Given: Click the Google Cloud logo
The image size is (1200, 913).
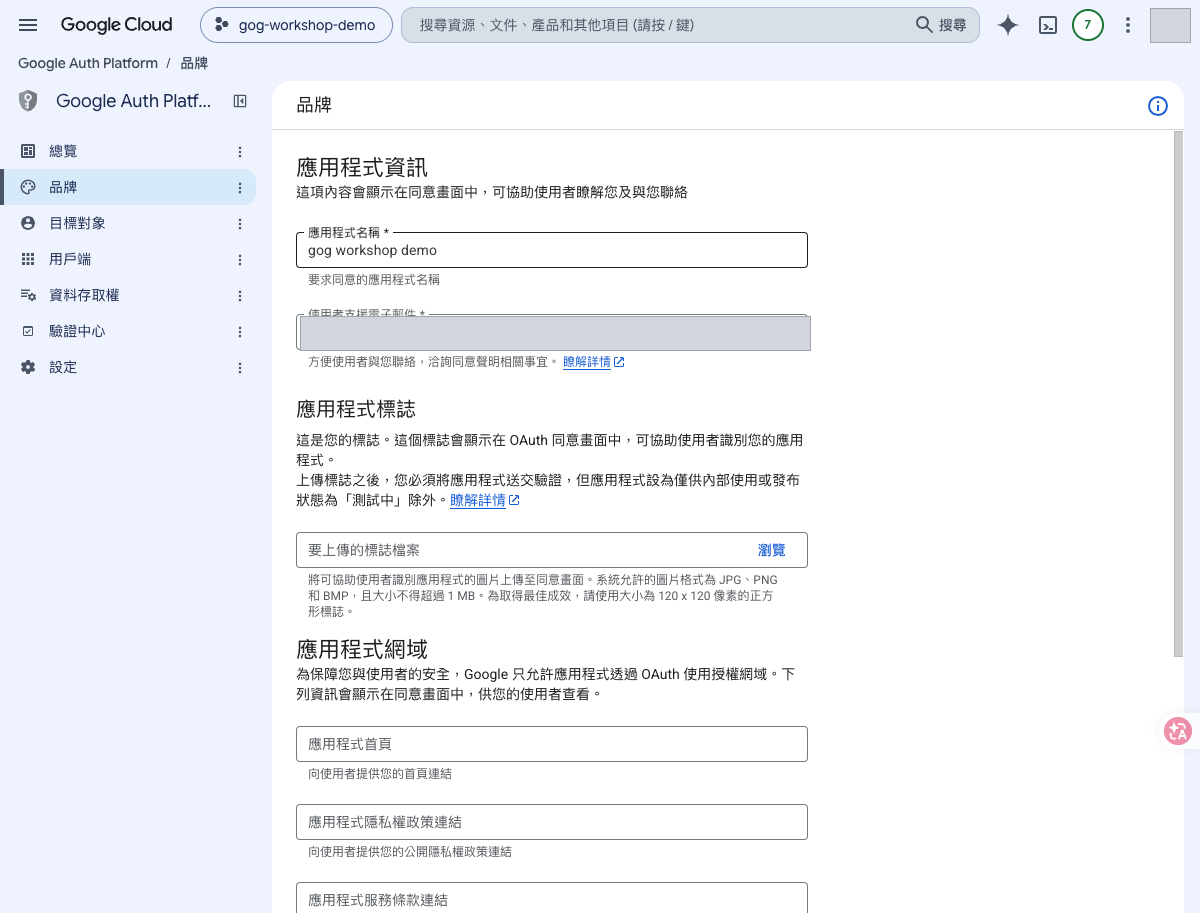Looking at the screenshot, I should [x=116, y=25].
